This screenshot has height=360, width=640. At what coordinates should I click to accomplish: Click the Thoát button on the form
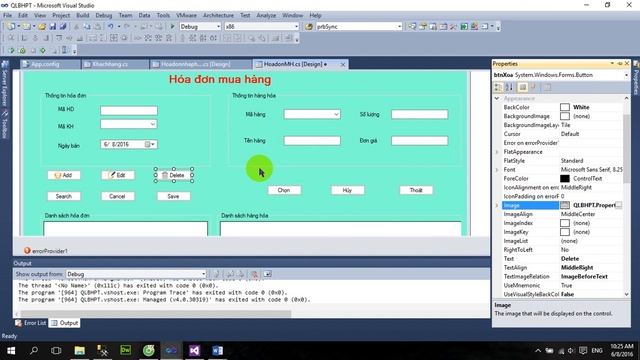(x=416, y=190)
